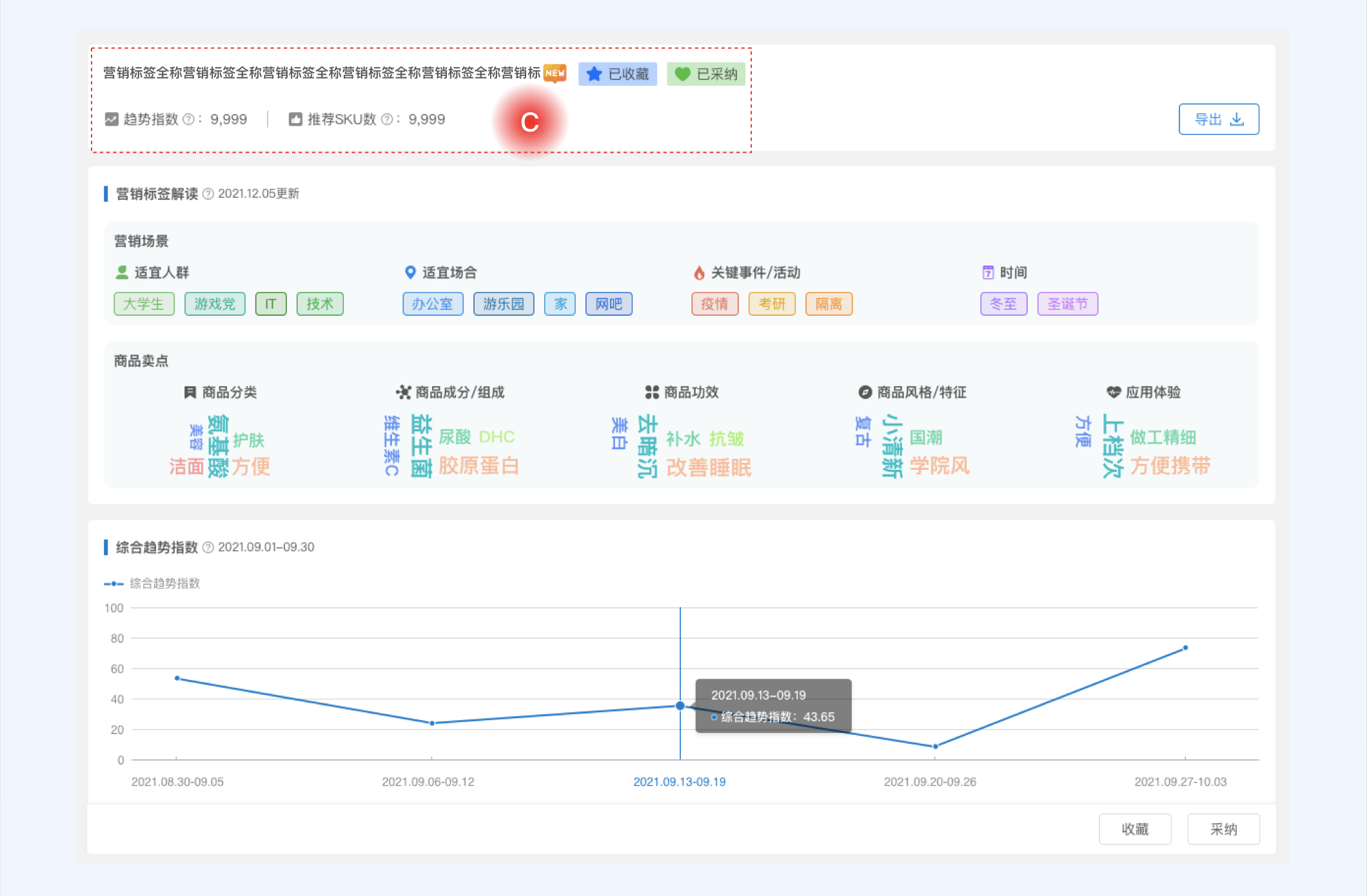1367x896 pixels.
Task: Click the 推荐SKU数 help question icon
Action: click(387, 119)
